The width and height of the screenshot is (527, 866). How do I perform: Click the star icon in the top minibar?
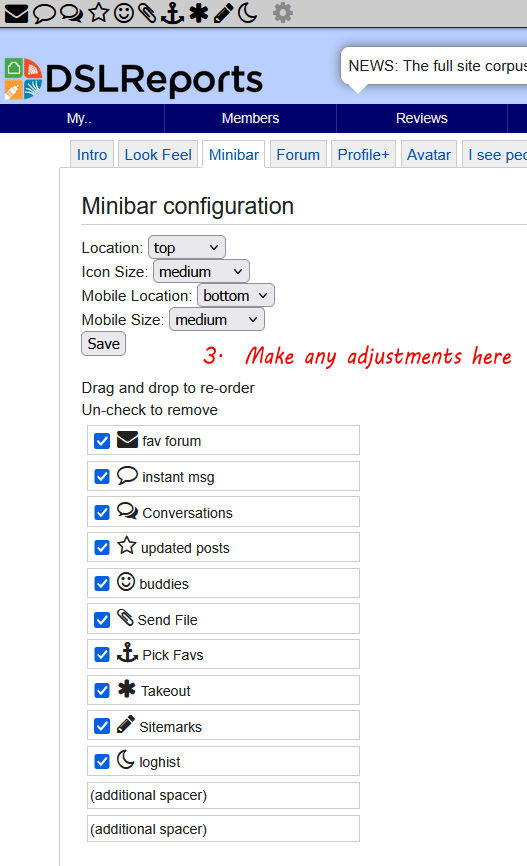(99, 13)
